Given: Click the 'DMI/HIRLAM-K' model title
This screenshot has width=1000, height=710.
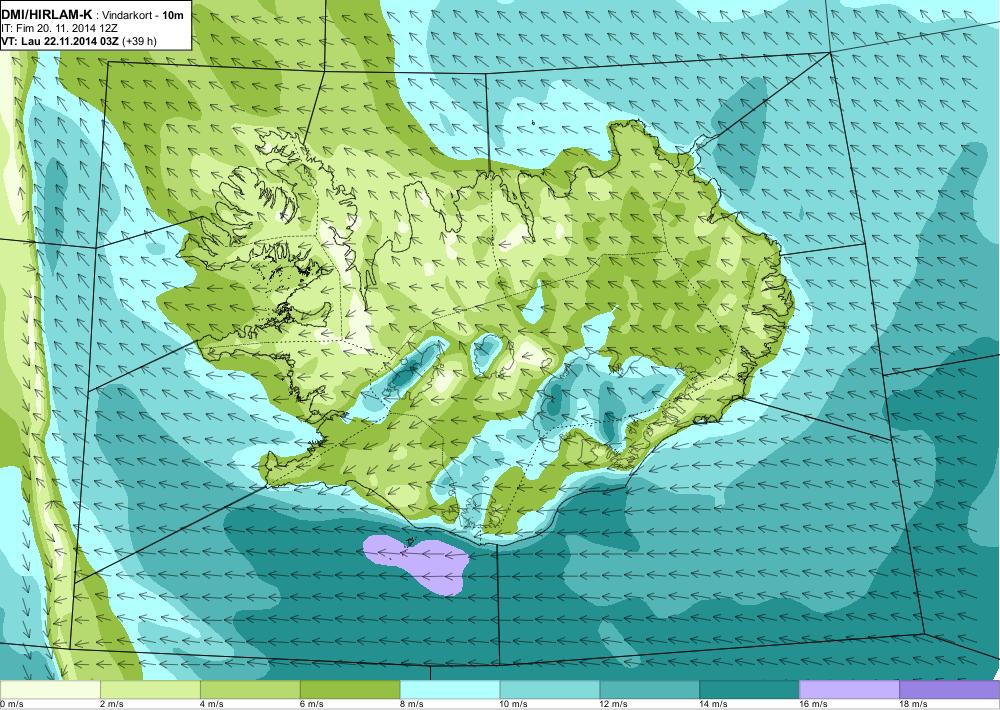Looking at the screenshot, I should [47, 15].
